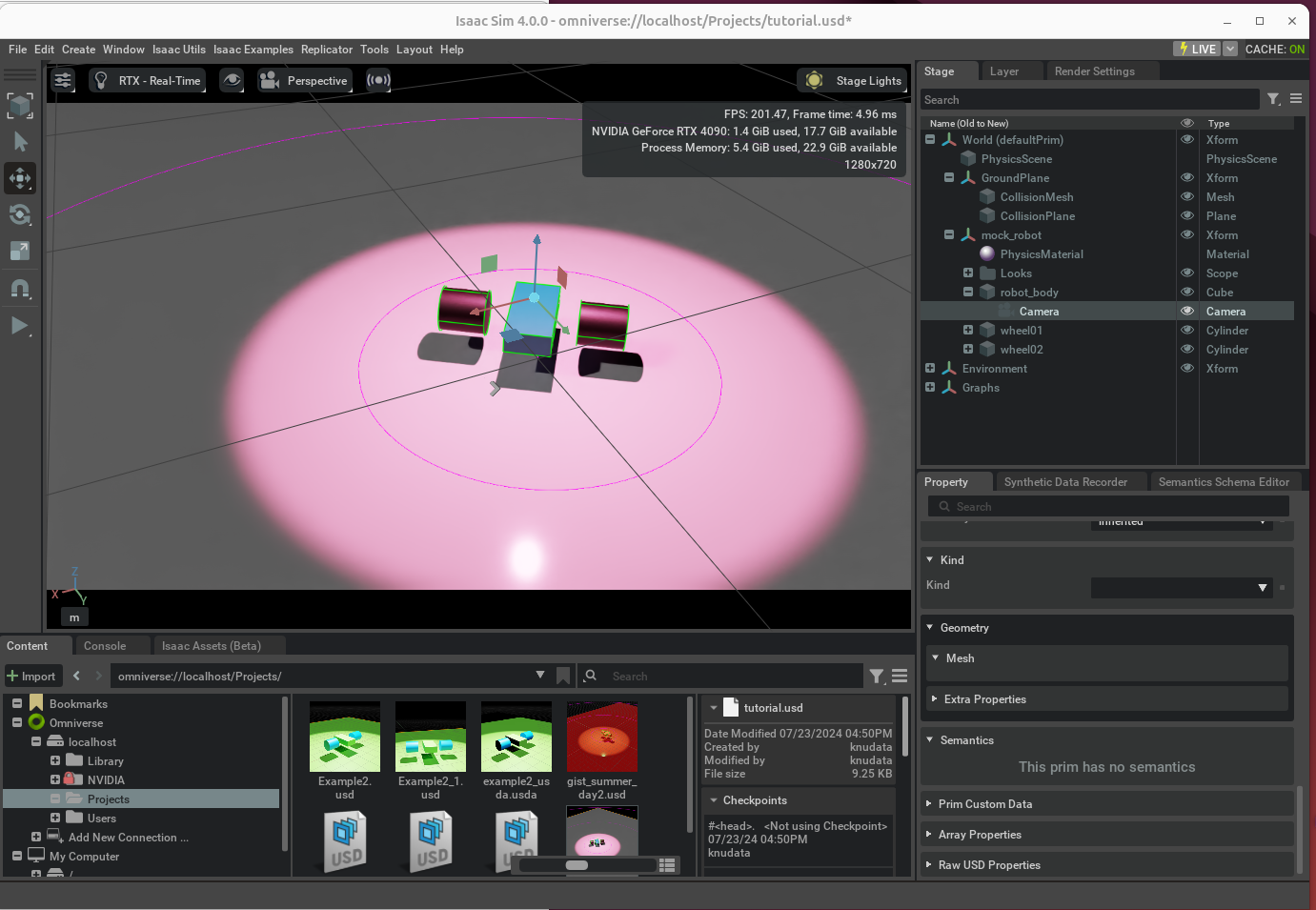Click the Stage Search field
The width and height of the screenshot is (1316, 910).
[x=1090, y=100]
